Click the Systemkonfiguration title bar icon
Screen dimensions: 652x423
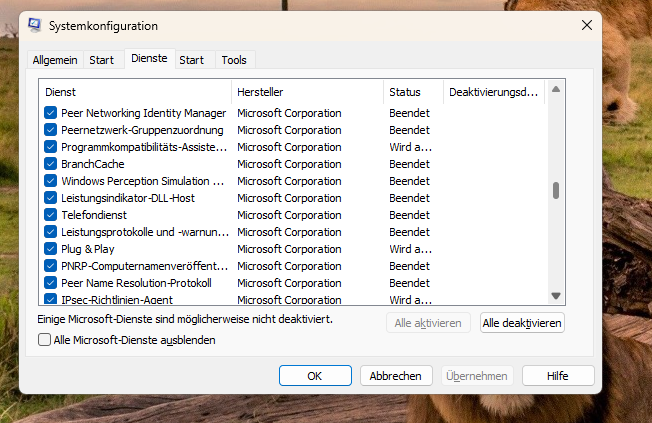coord(35,25)
